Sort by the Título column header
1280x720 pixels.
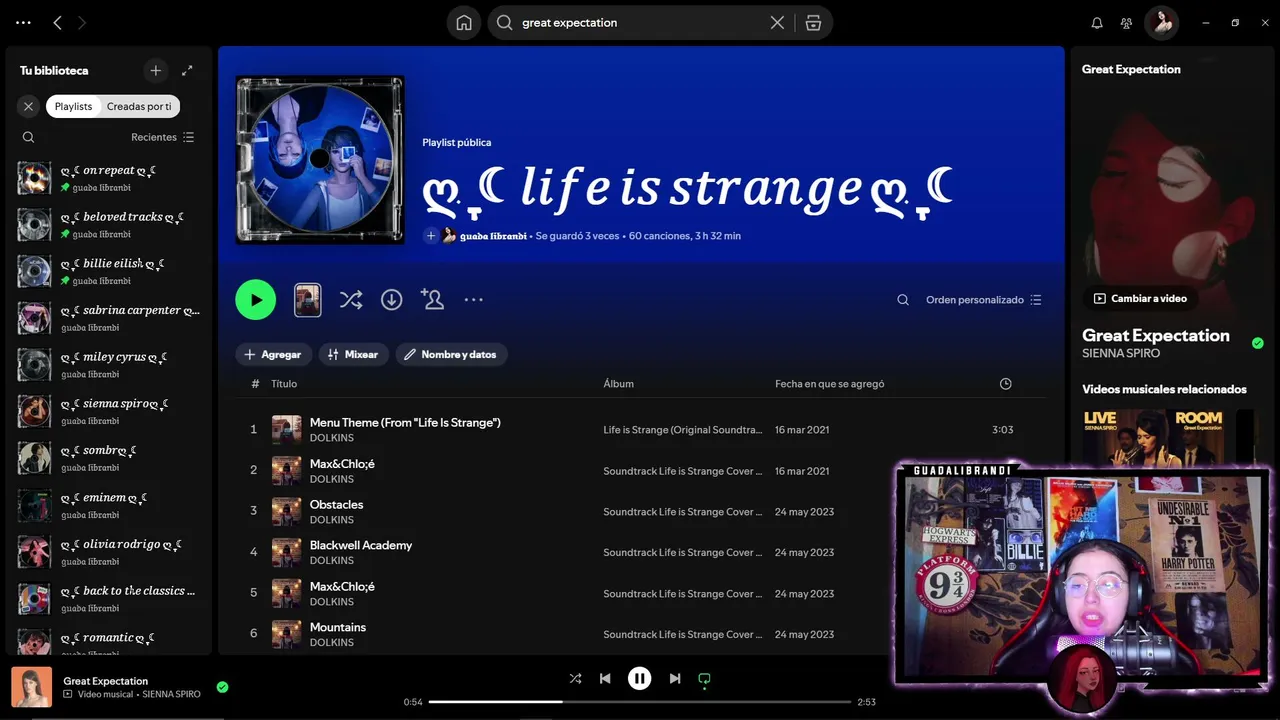[284, 384]
